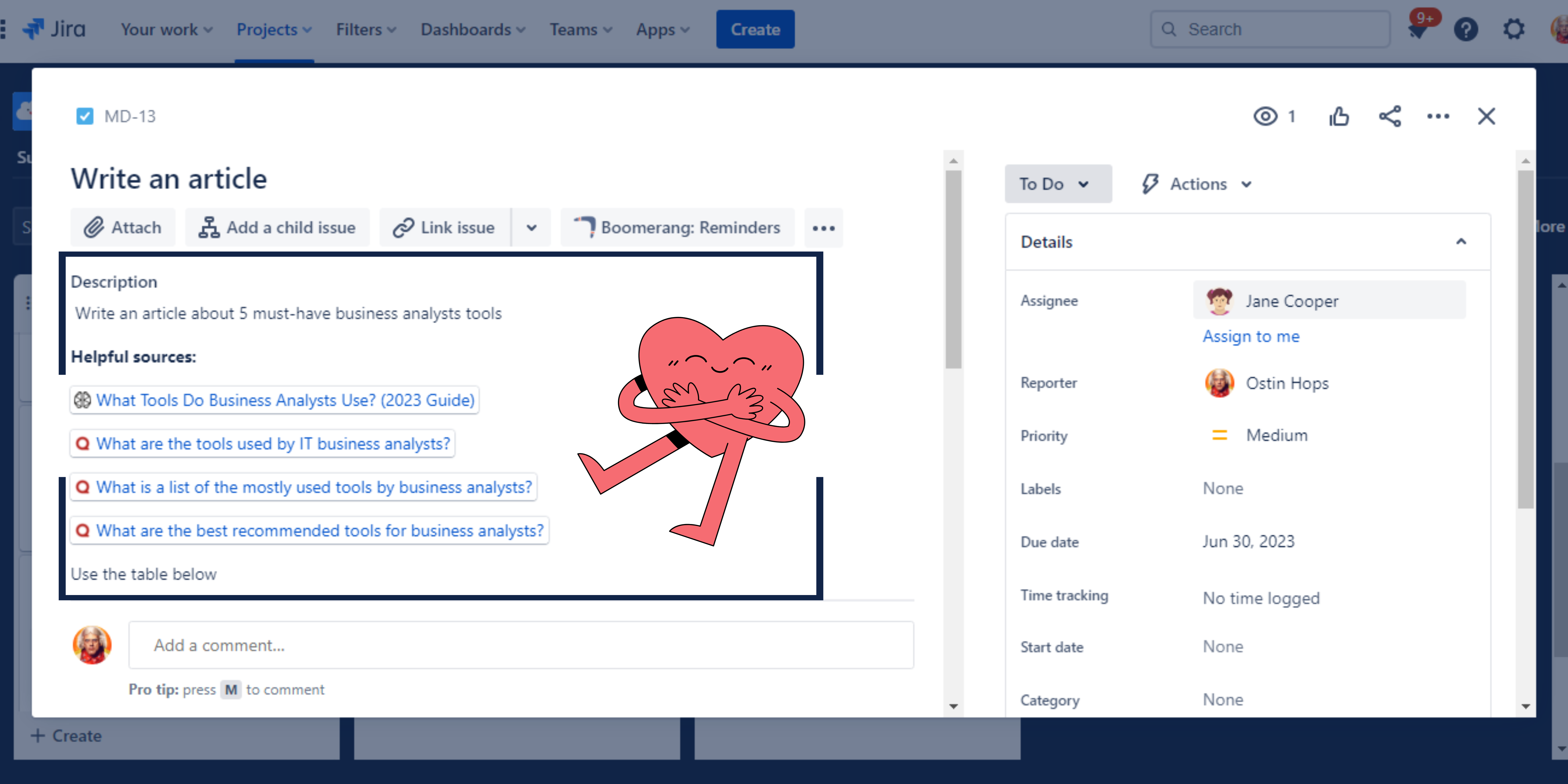Click the Medium priority icon
1568x784 pixels.
(x=1220, y=435)
